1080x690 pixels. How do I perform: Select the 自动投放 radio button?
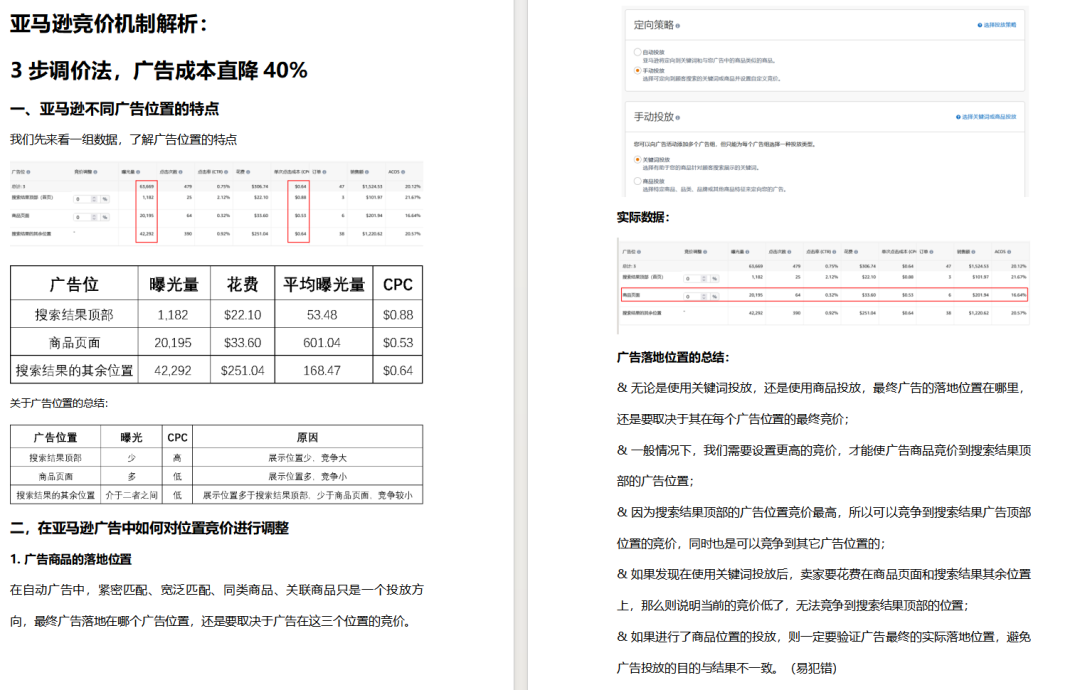(x=638, y=51)
